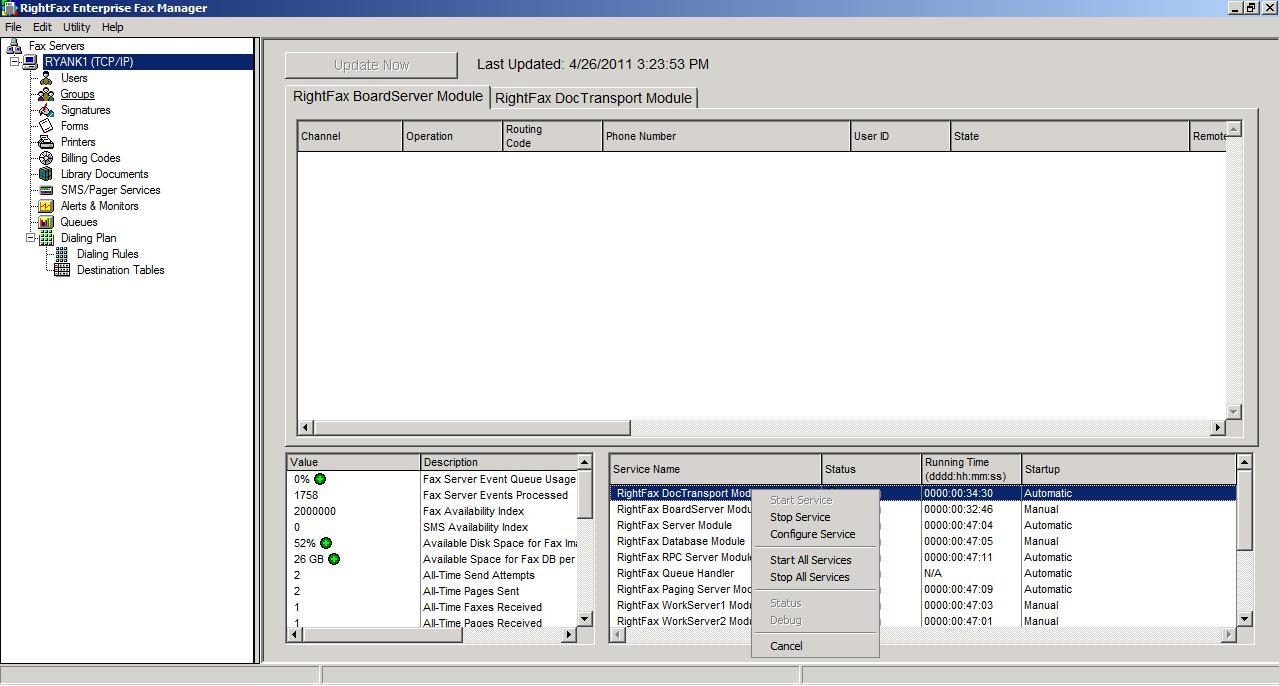Click the Groups icon in tree

point(46,94)
